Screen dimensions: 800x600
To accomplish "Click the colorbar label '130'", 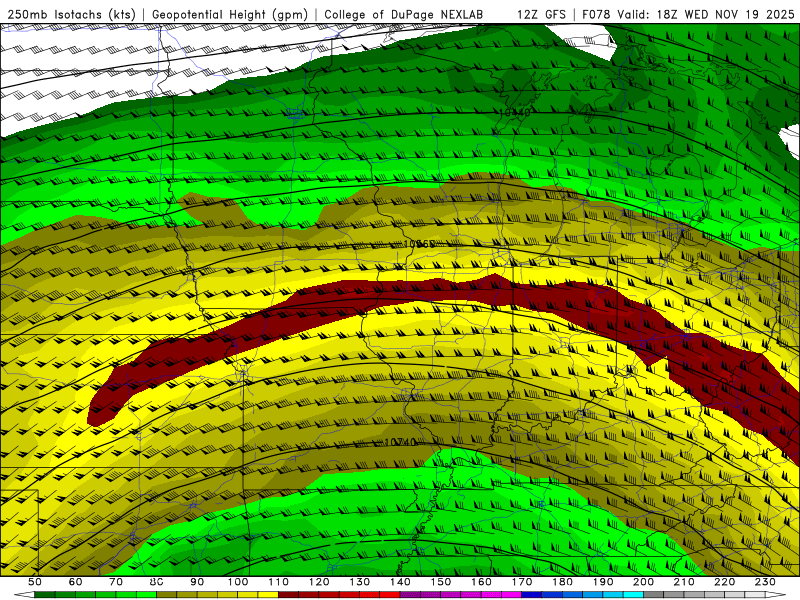I will click(360, 582).
